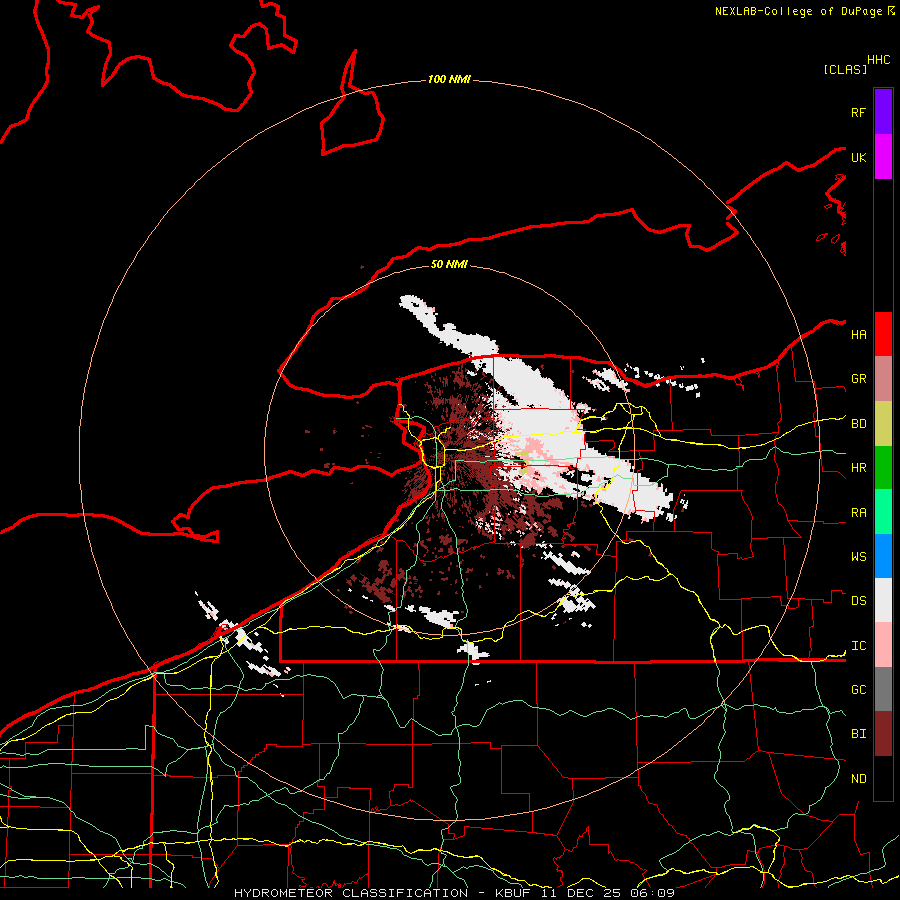Click the GR legend label
The image size is (900, 900).
858,379
